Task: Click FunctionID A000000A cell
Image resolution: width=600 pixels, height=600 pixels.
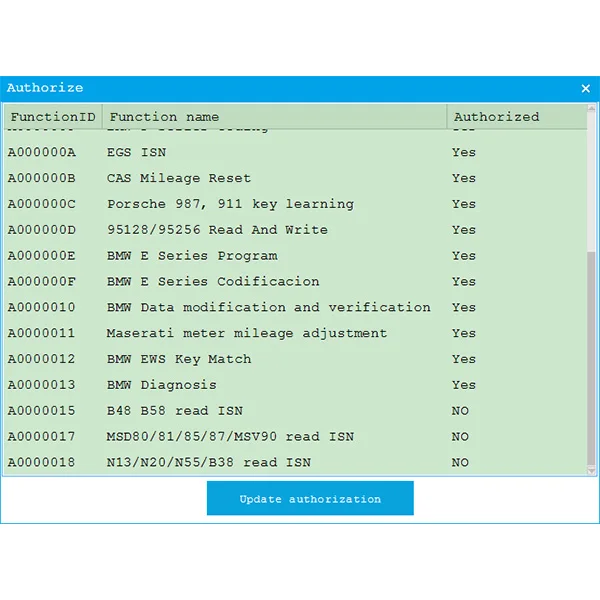Action: [42, 152]
